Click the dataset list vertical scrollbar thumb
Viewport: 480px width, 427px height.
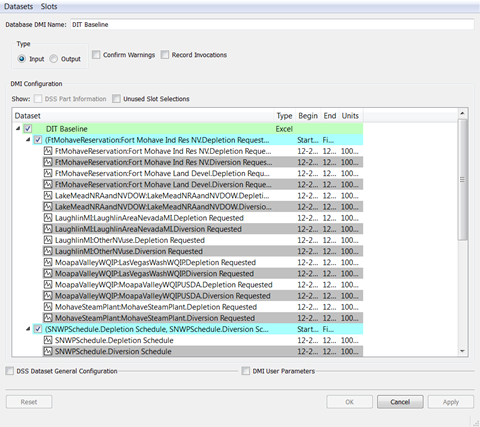pyautogui.click(x=462, y=179)
